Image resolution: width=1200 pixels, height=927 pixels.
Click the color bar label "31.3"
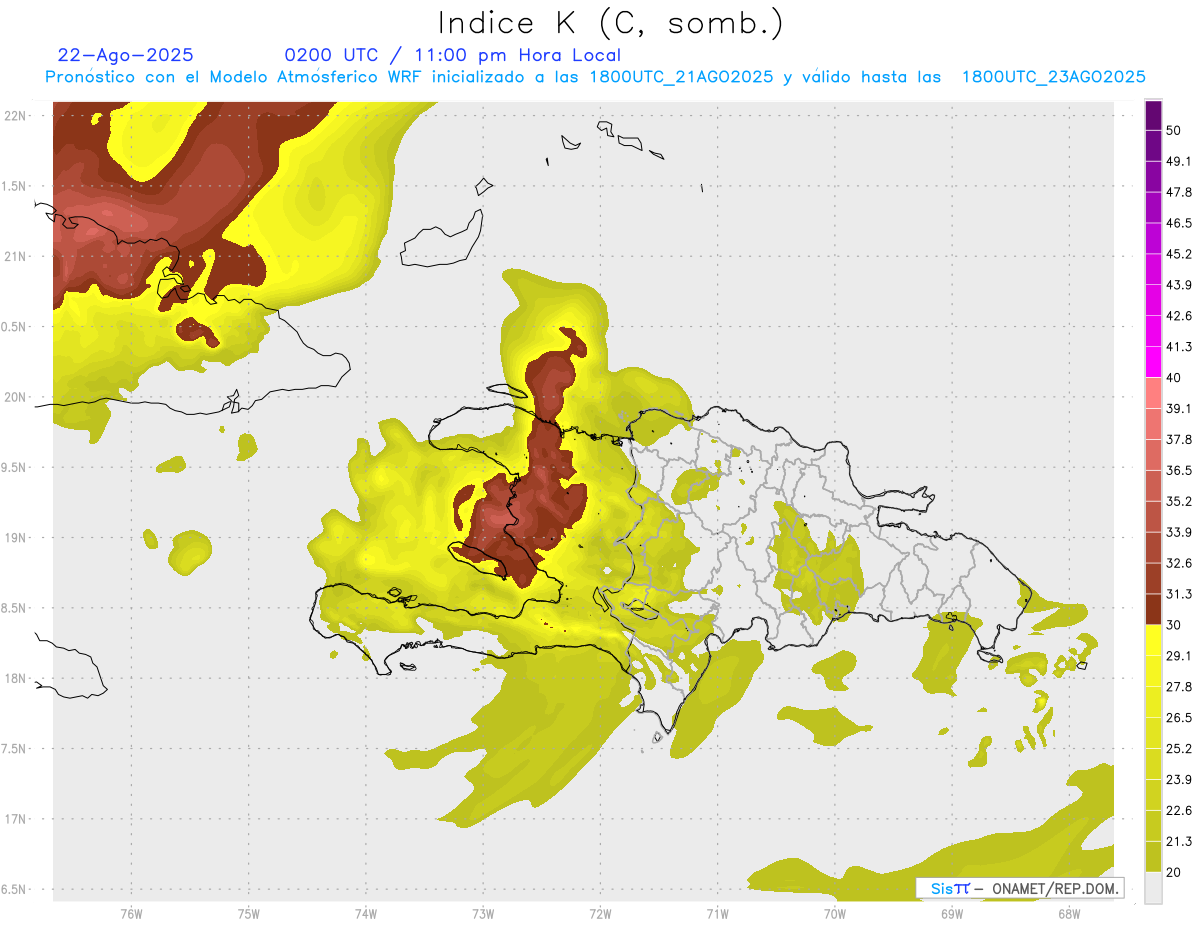[x=1179, y=594]
